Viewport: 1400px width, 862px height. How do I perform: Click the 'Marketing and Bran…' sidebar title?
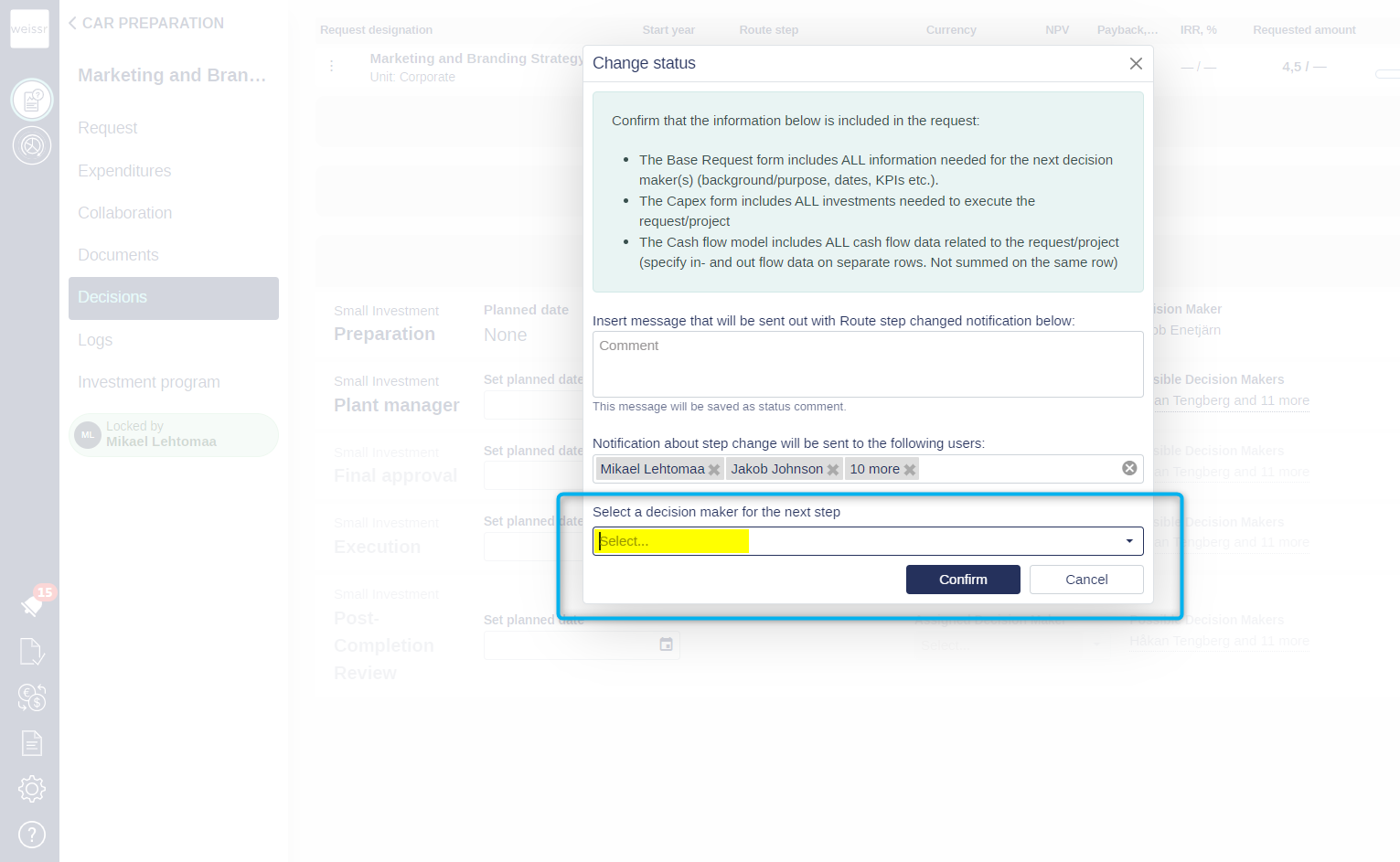tap(172, 75)
